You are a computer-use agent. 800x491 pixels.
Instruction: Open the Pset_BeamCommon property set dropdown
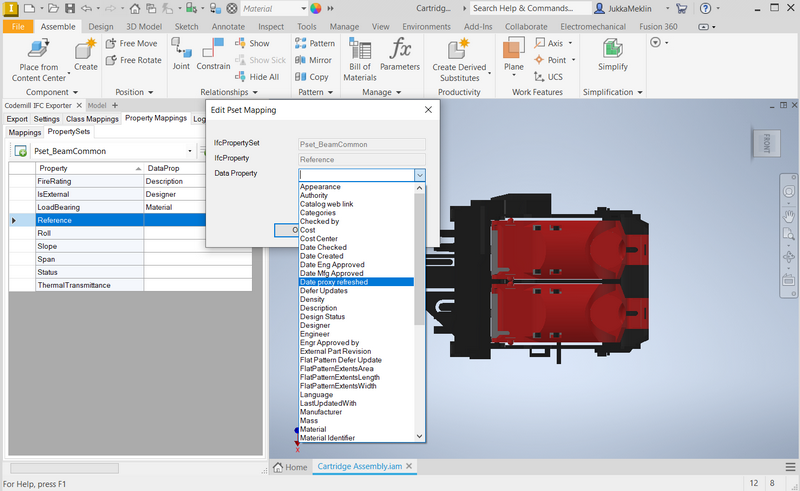click(x=189, y=151)
